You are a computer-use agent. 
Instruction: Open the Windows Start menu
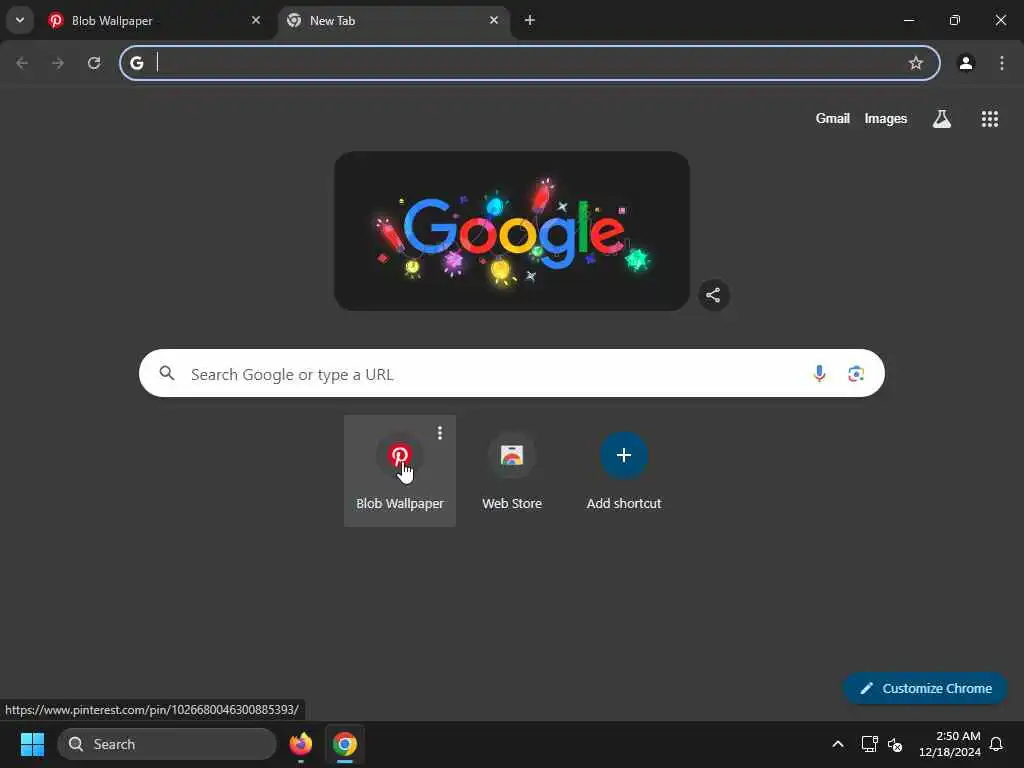[32, 744]
